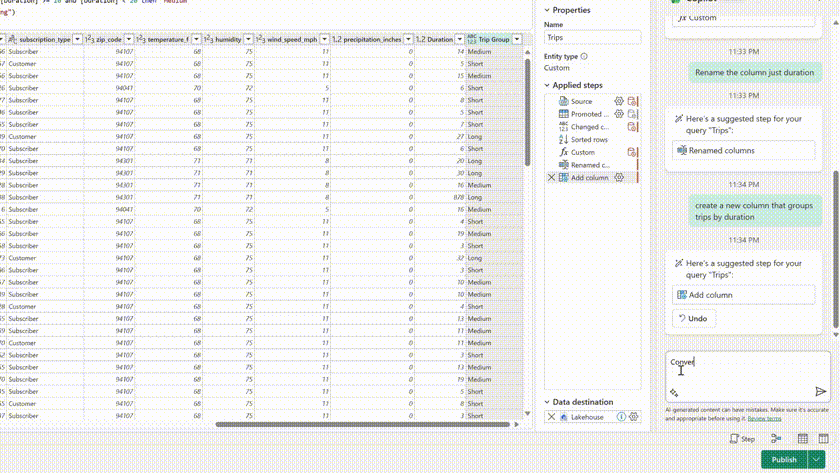
Task: Open wind_speed_mph column filter dropdown
Action: (x=324, y=39)
